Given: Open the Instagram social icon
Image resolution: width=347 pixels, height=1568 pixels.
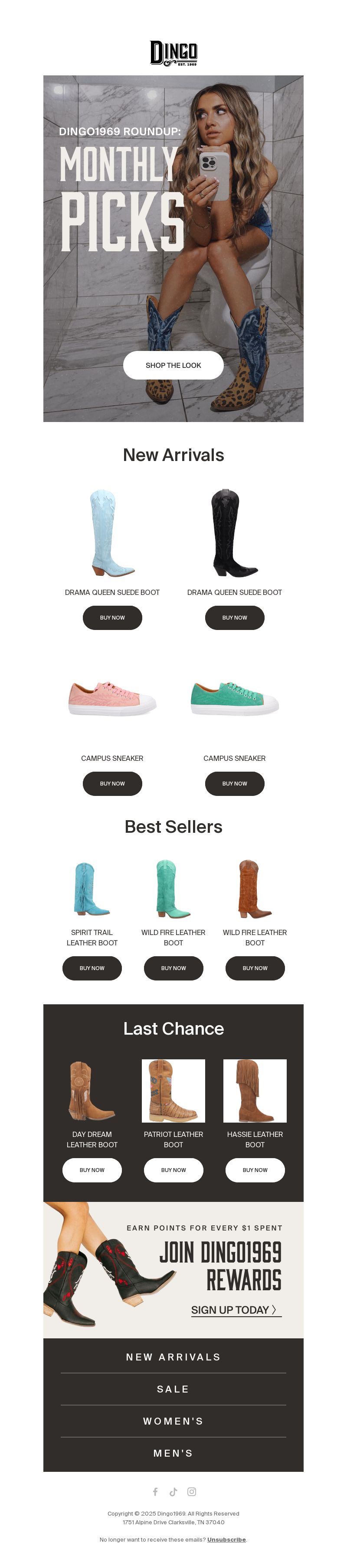Looking at the screenshot, I should (191, 1491).
